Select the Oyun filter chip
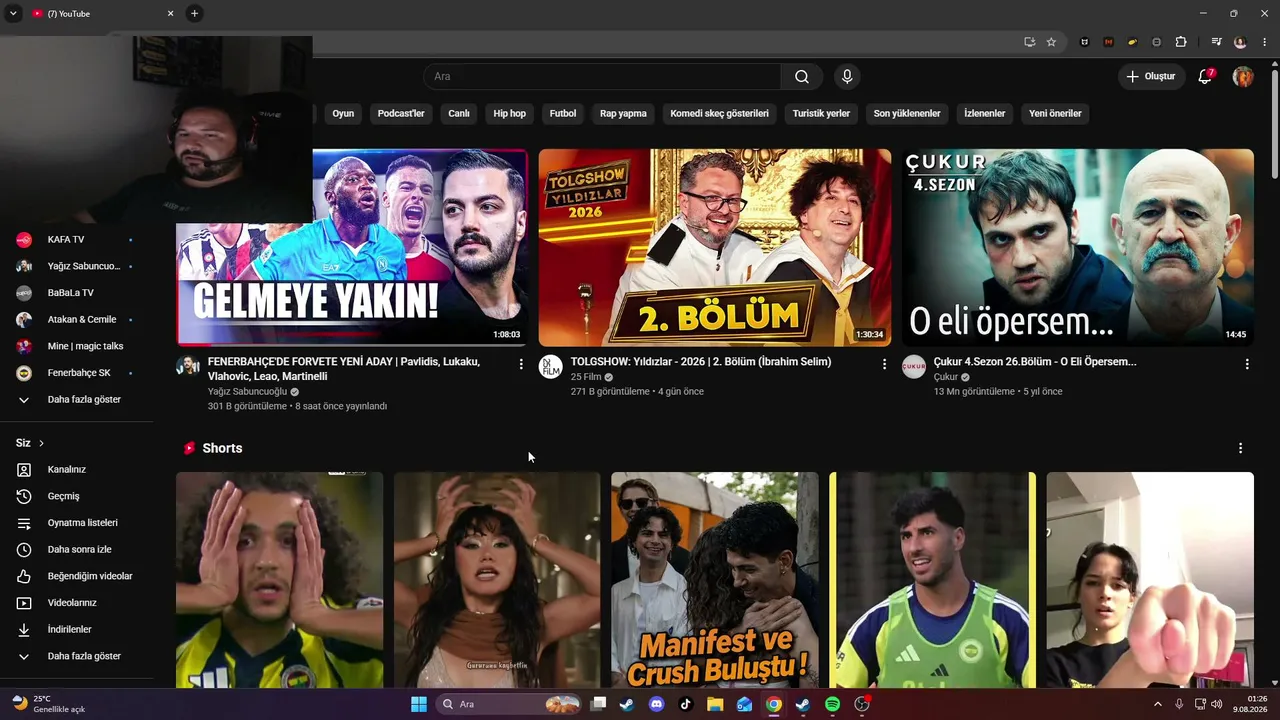 coord(343,114)
